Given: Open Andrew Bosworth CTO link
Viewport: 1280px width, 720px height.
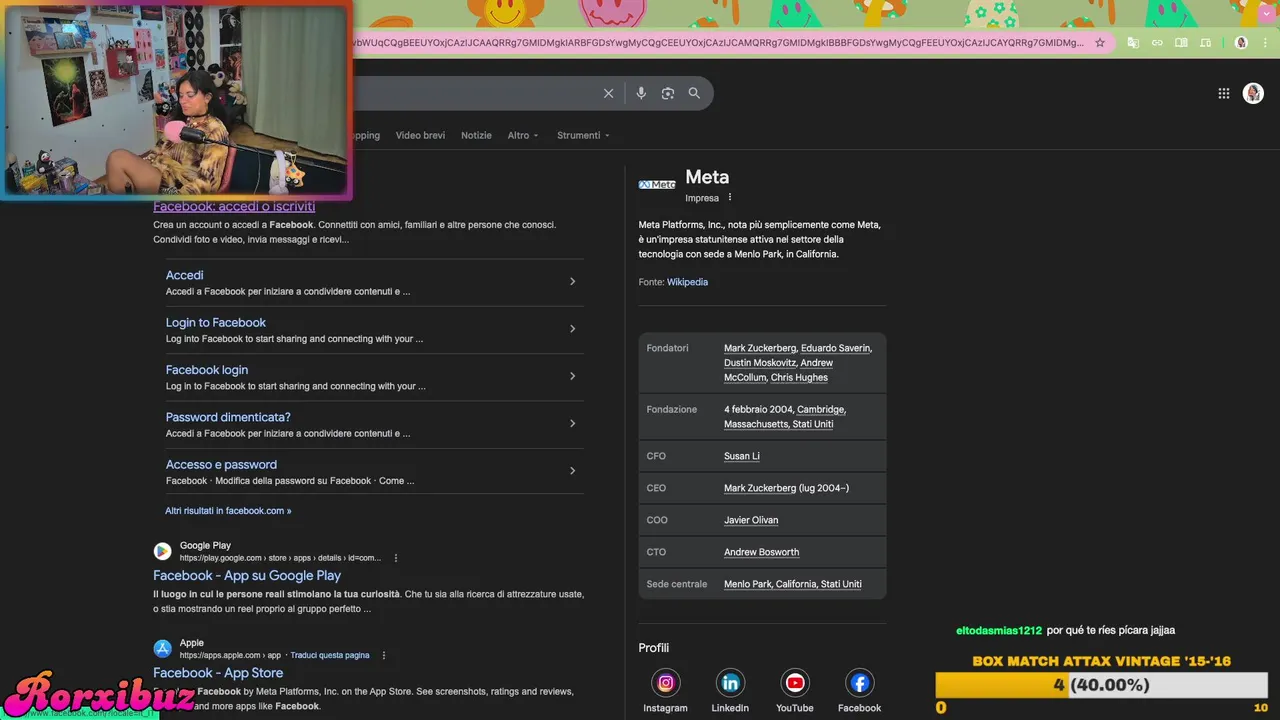Looking at the screenshot, I should tap(761, 552).
